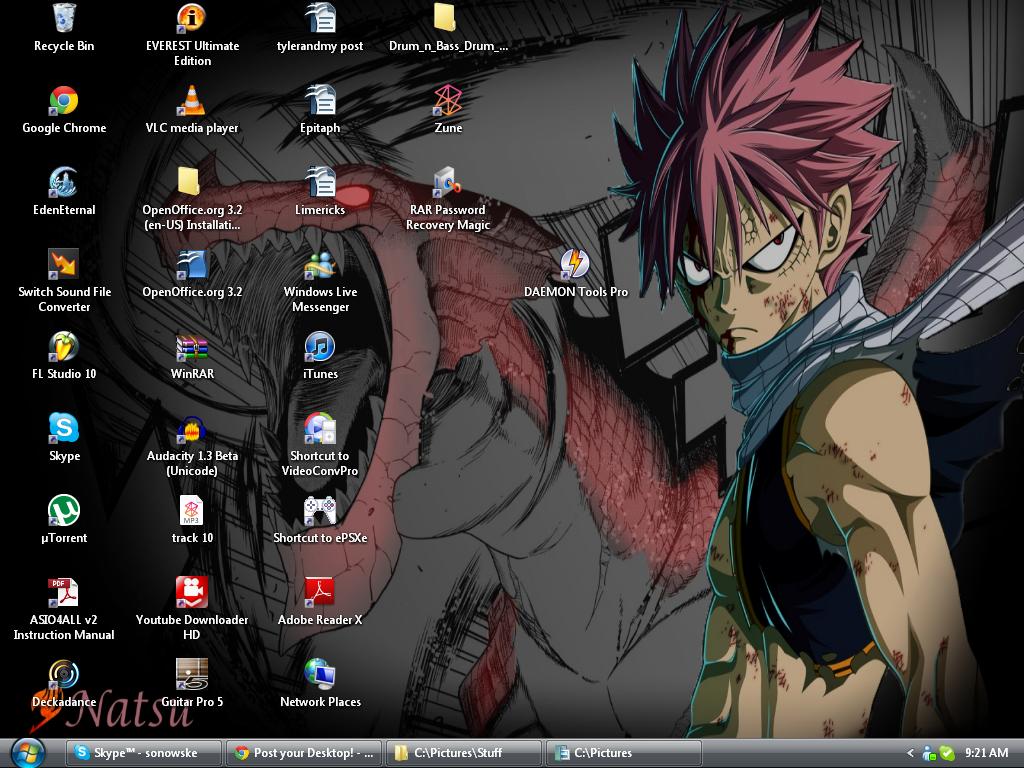Expand hidden system tray icons arrow
The width and height of the screenshot is (1024, 768).
(x=910, y=753)
